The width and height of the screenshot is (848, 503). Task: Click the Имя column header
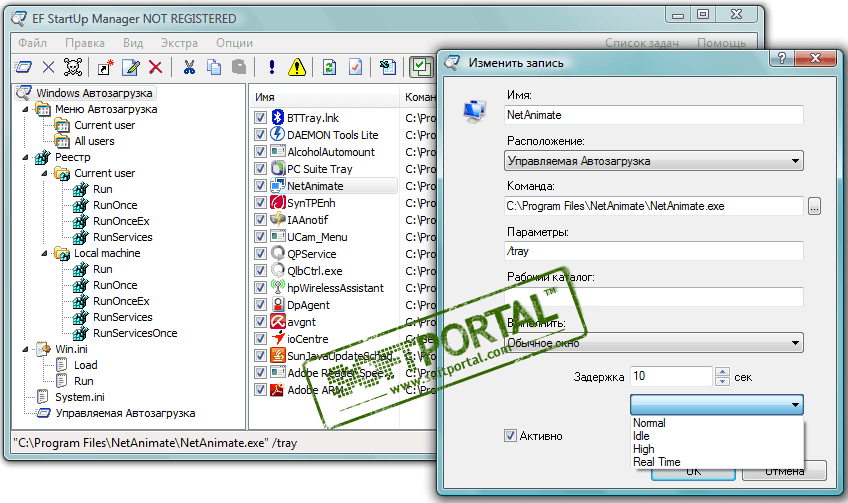click(324, 97)
